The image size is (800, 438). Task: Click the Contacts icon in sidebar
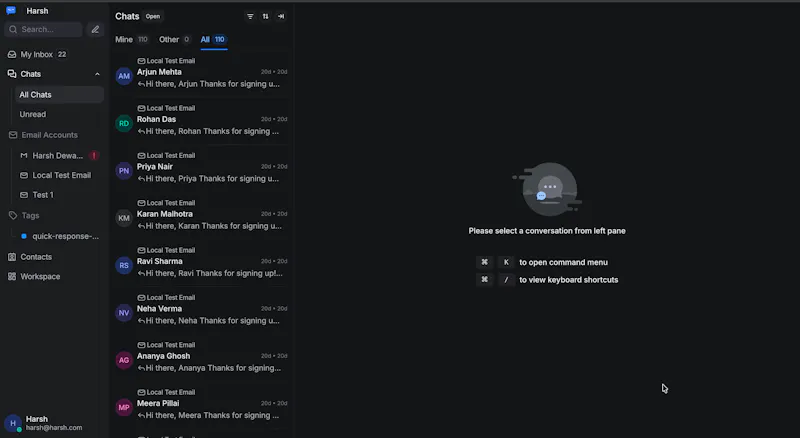12,257
